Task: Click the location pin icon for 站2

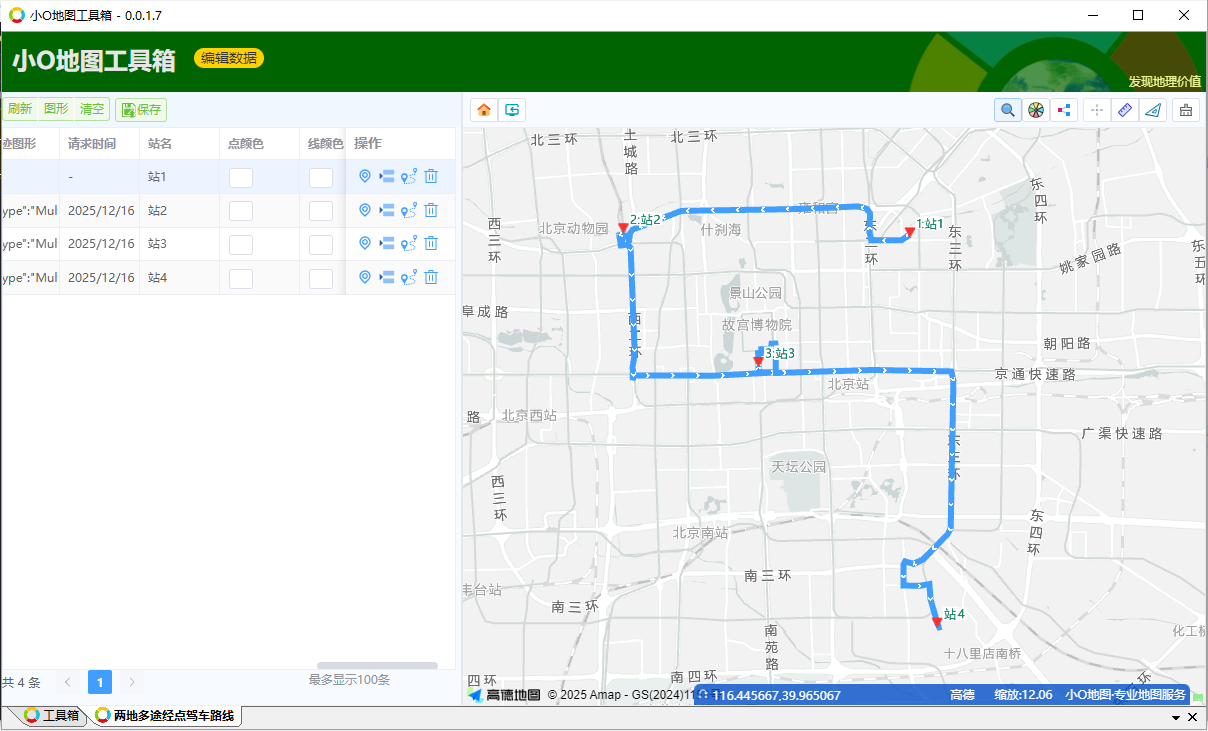Action: tap(365, 210)
